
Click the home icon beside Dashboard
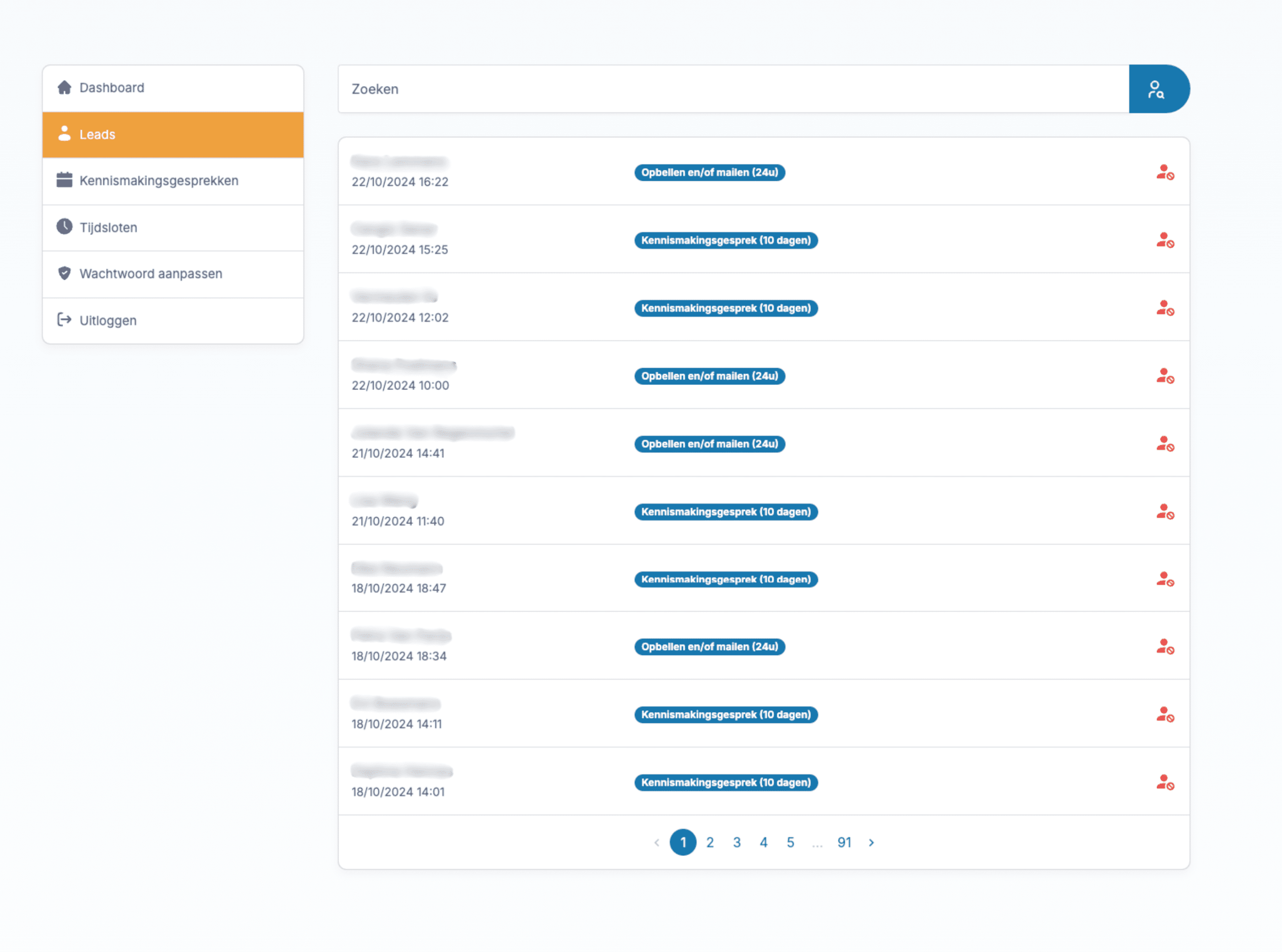point(64,87)
